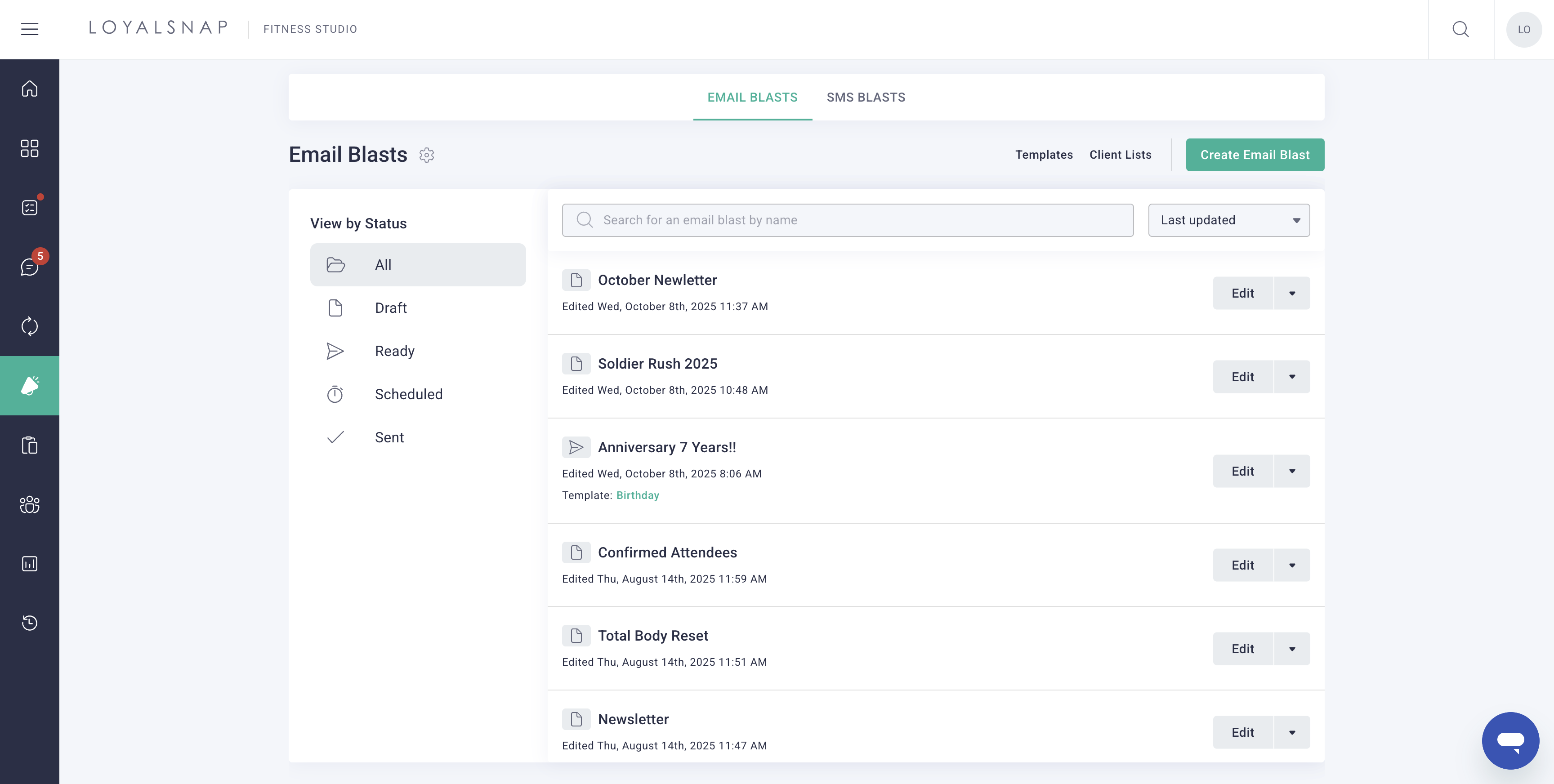Screen dimensions: 1554x784
Task: Open the reports chart sidebar icon
Action: point(30,563)
